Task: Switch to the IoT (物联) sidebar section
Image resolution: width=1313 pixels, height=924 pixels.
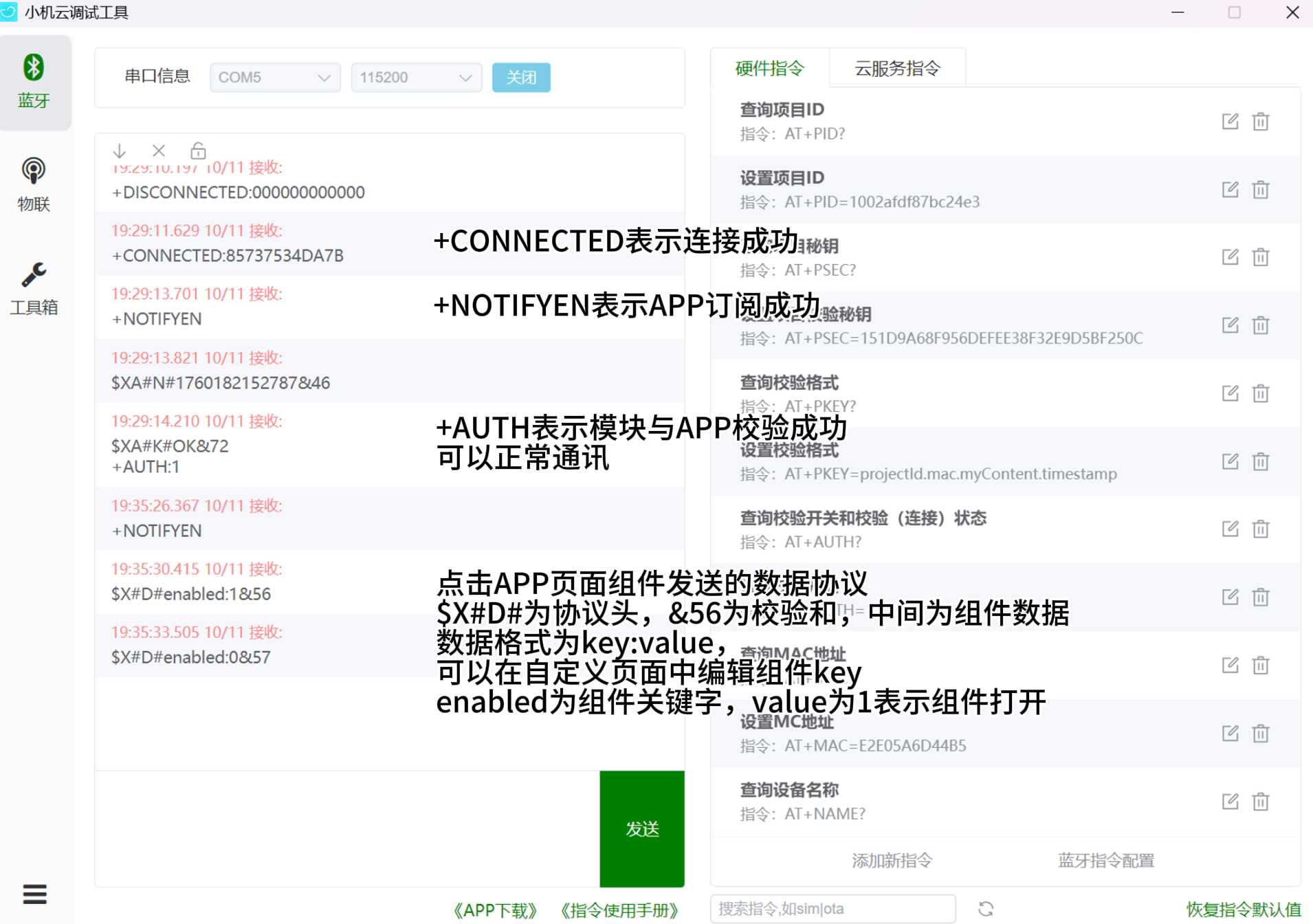Action: pyautogui.click(x=34, y=184)
